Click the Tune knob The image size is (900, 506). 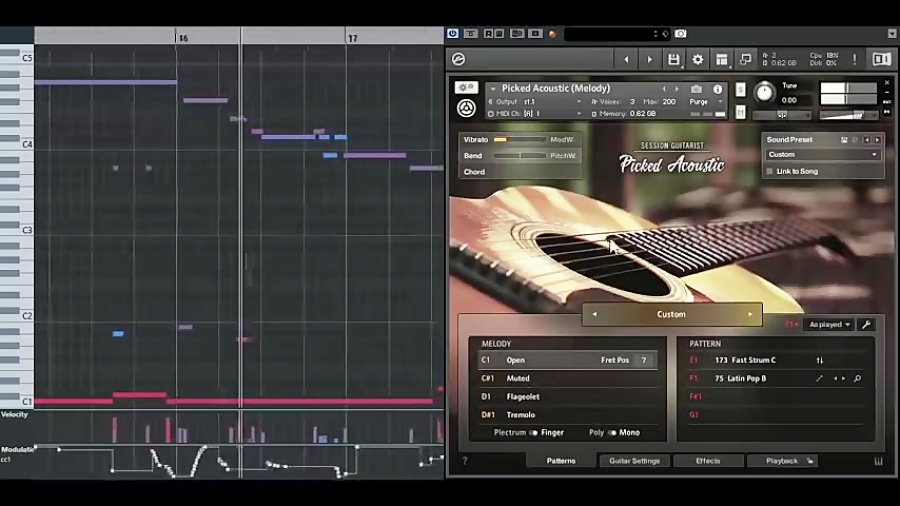[x=764, y=92]
